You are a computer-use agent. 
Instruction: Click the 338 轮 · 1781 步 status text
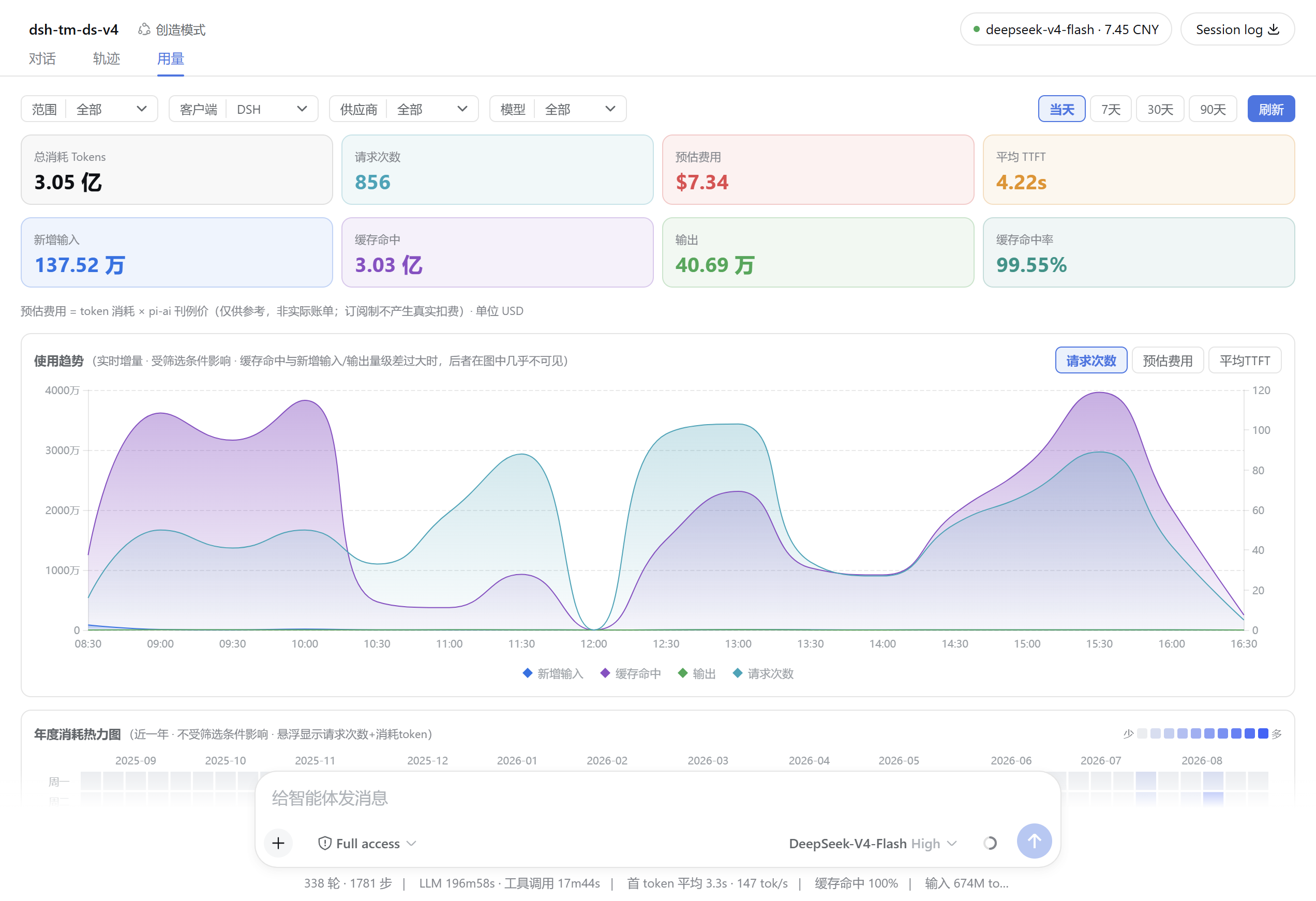coord(348,883)
